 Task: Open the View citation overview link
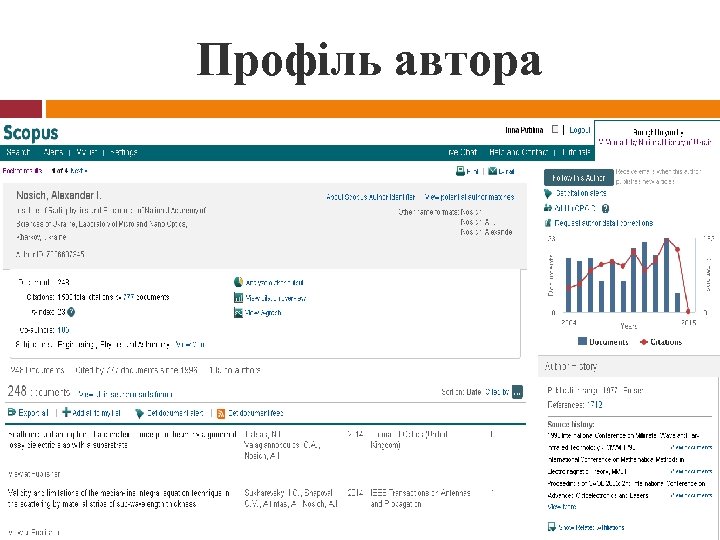coord(276,298)
